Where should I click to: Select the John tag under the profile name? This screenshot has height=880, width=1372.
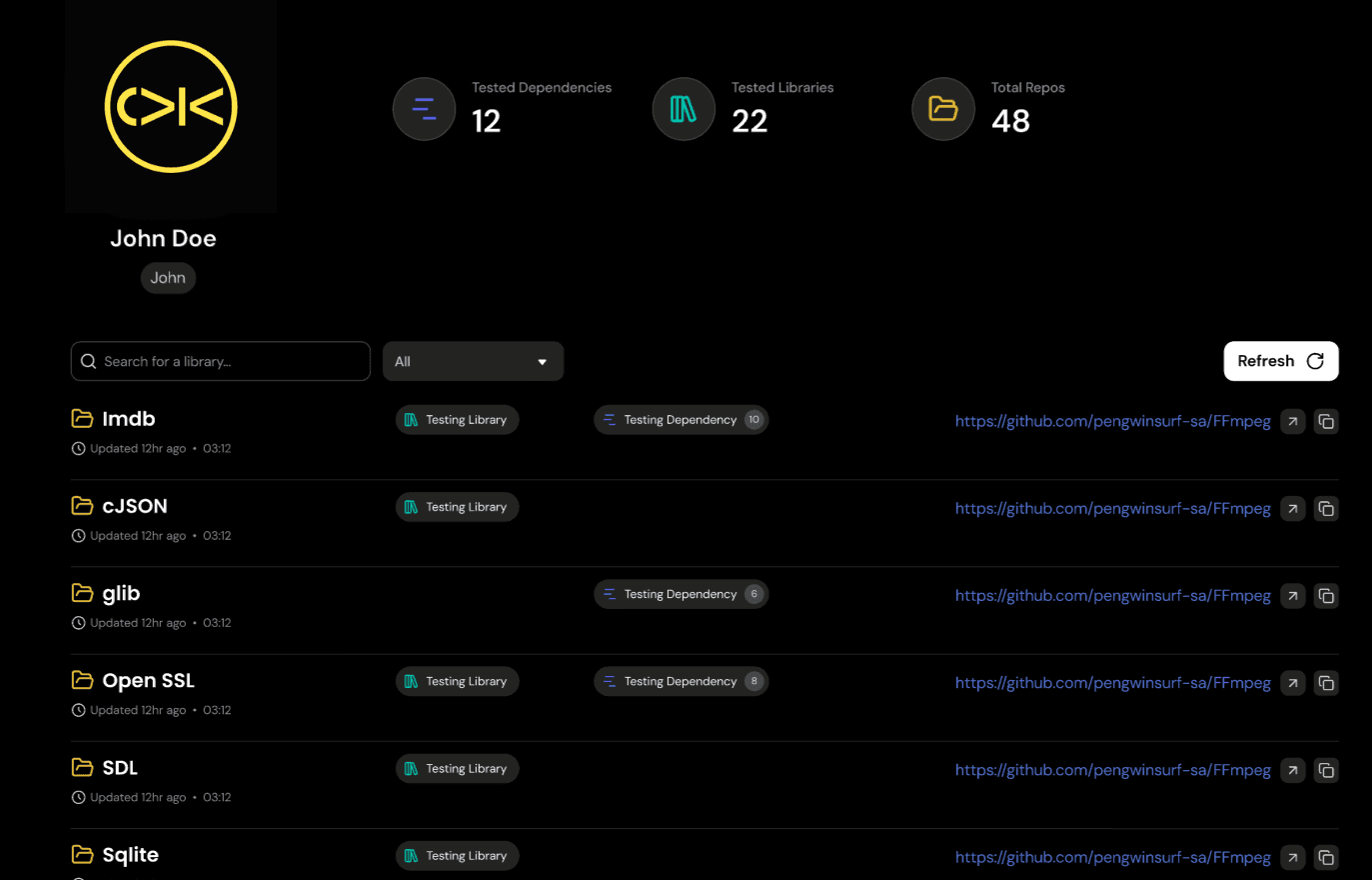(168, 278)
